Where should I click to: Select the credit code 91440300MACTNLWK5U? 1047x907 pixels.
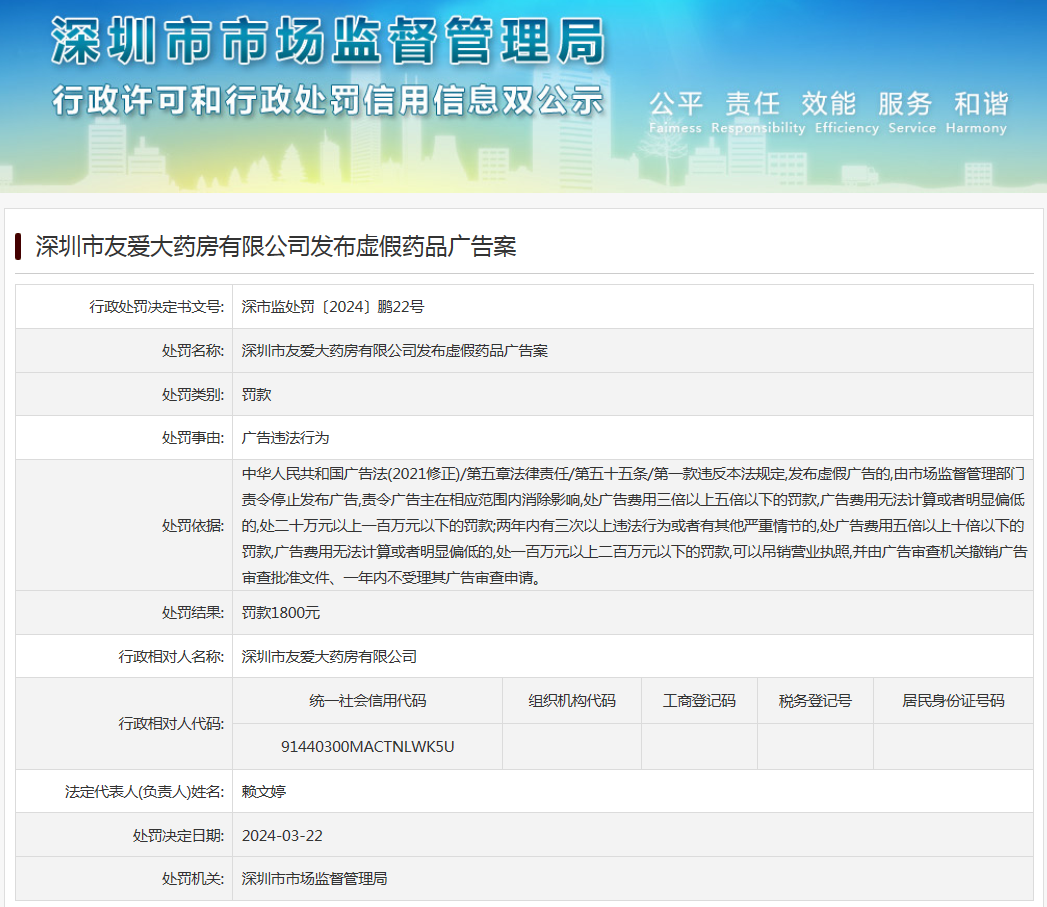pos(367,747)
